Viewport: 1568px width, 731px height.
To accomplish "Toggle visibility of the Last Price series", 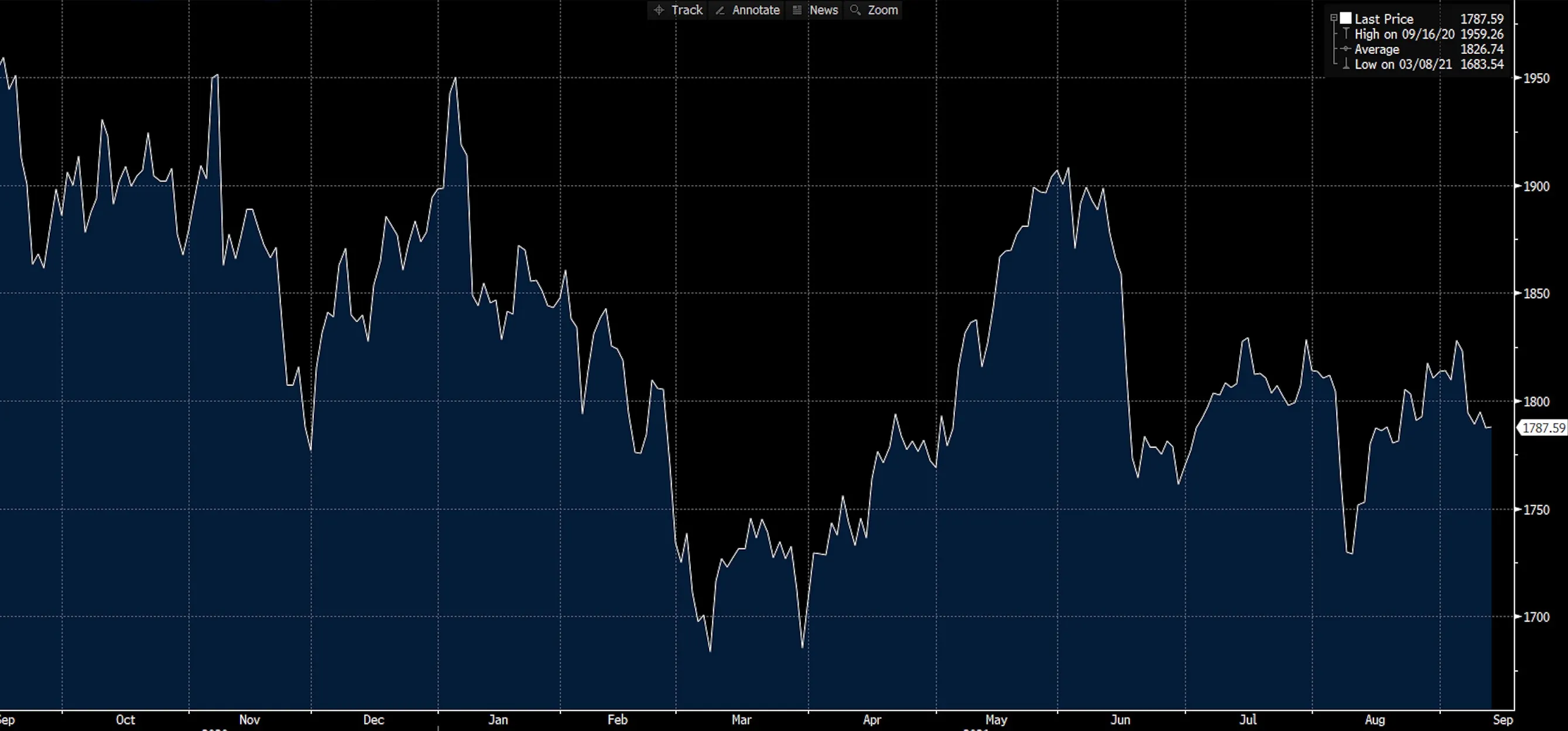I will tap(1347, 19).
